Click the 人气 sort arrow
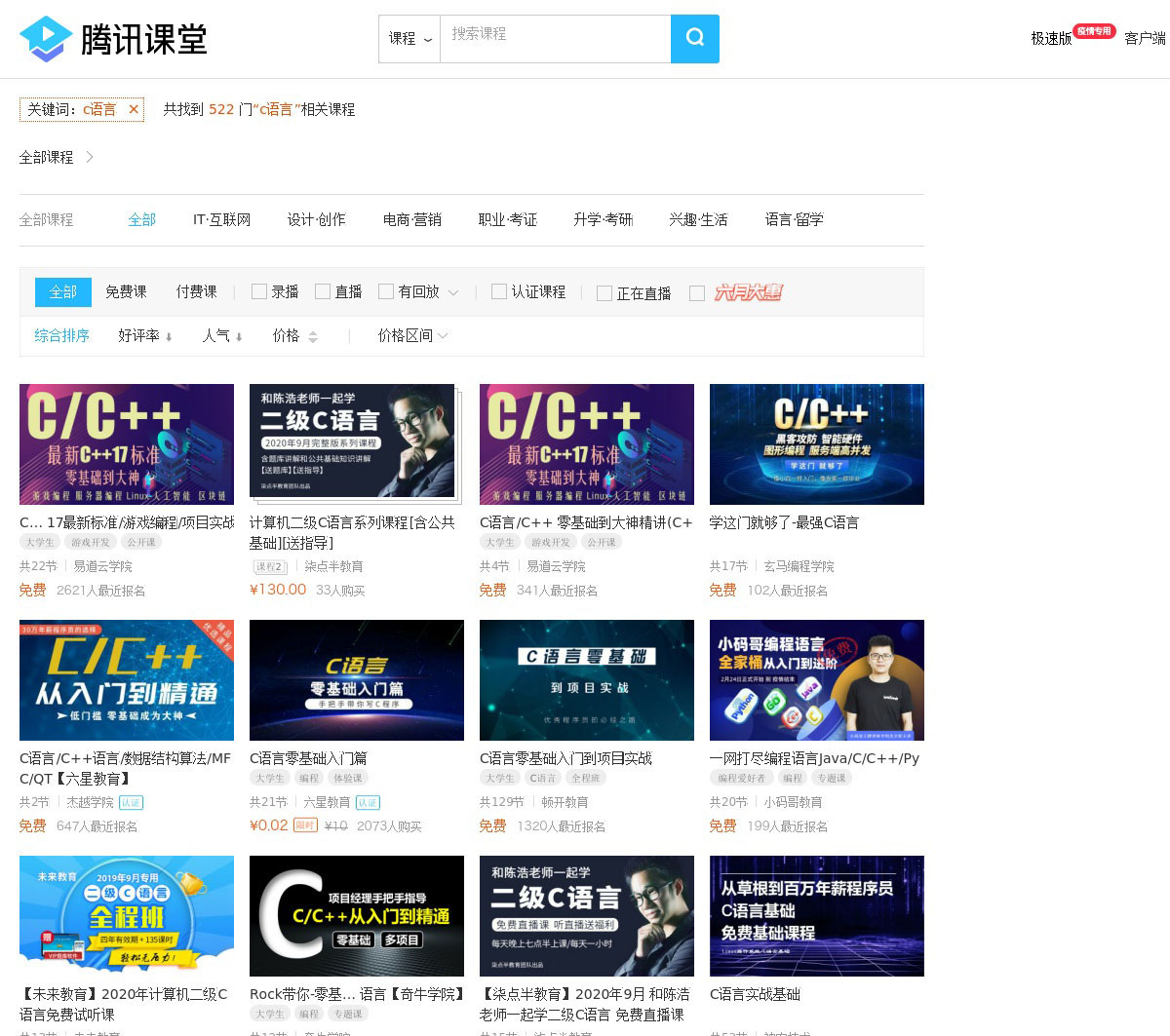Screen dimensions: 1170x1036 tap(239, 336)
